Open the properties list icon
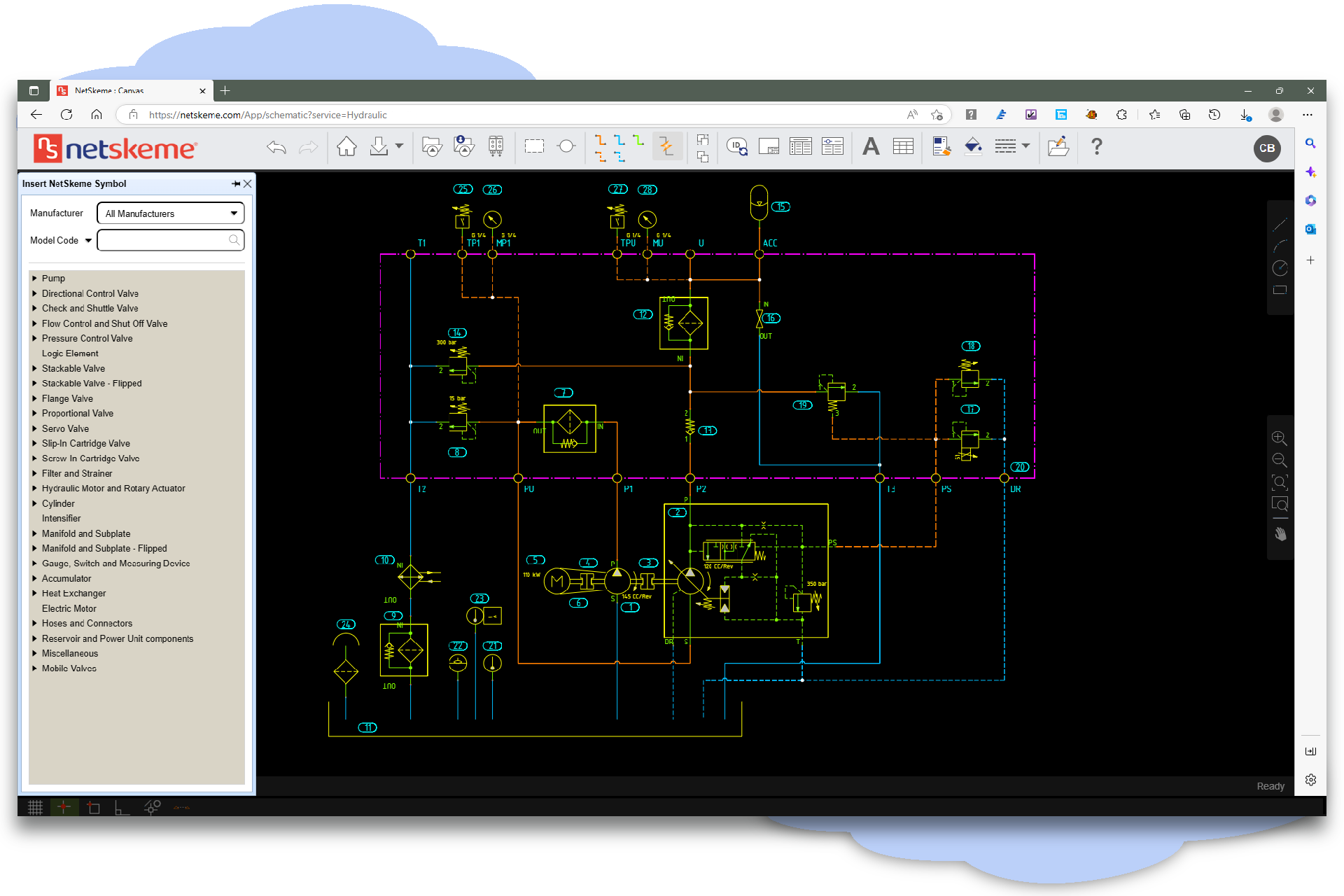The height and width of the screenshot is (896, 1344). pos(832,146)
